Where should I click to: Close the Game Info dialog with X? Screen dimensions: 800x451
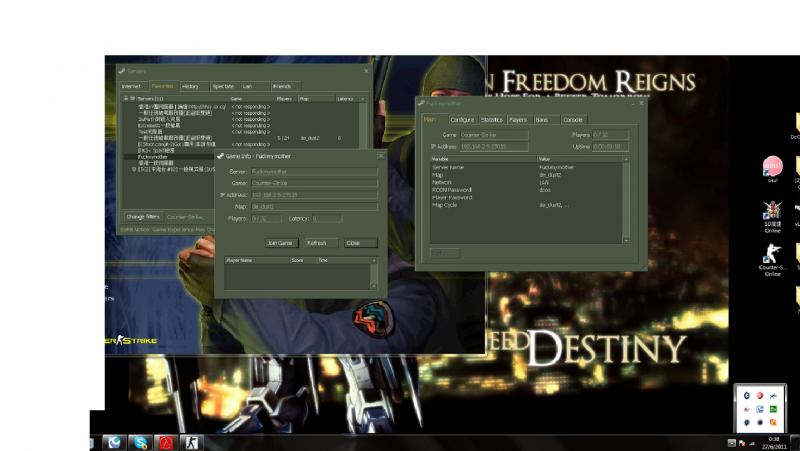tap(381, 156)
